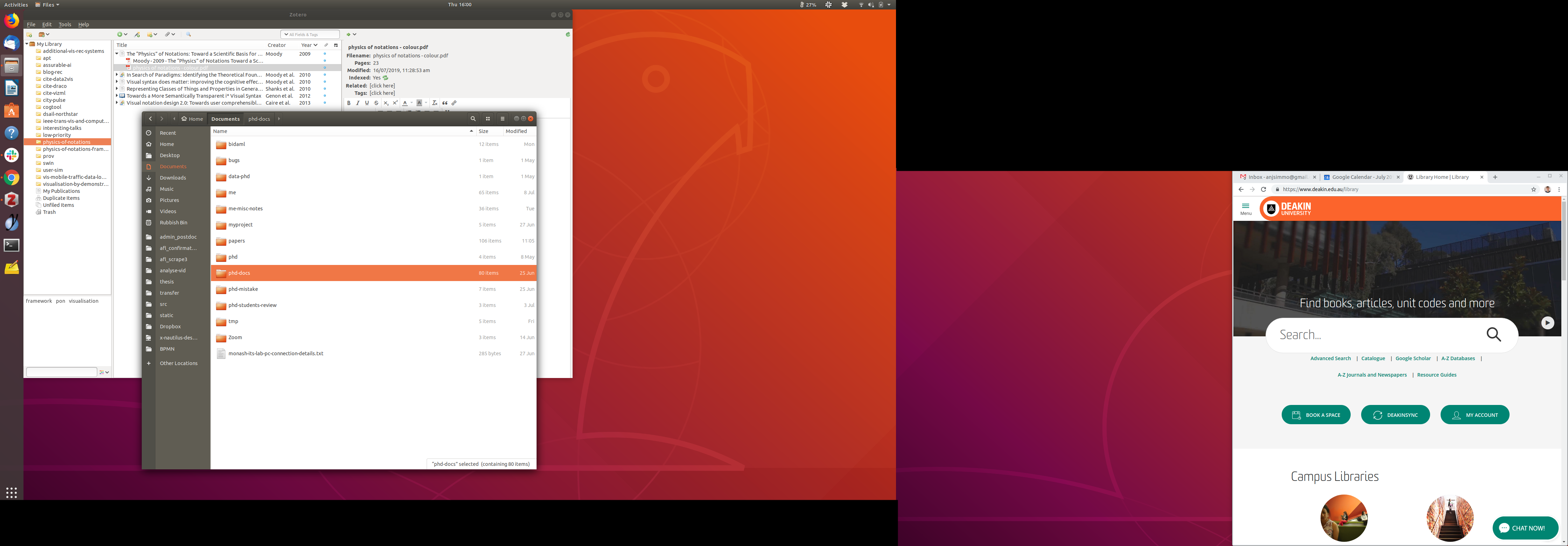Image resolution: width=1568 pixels, height=546 pixels.
Task: Toggle underline formatting in note editor
Action: tap(367, 104)
